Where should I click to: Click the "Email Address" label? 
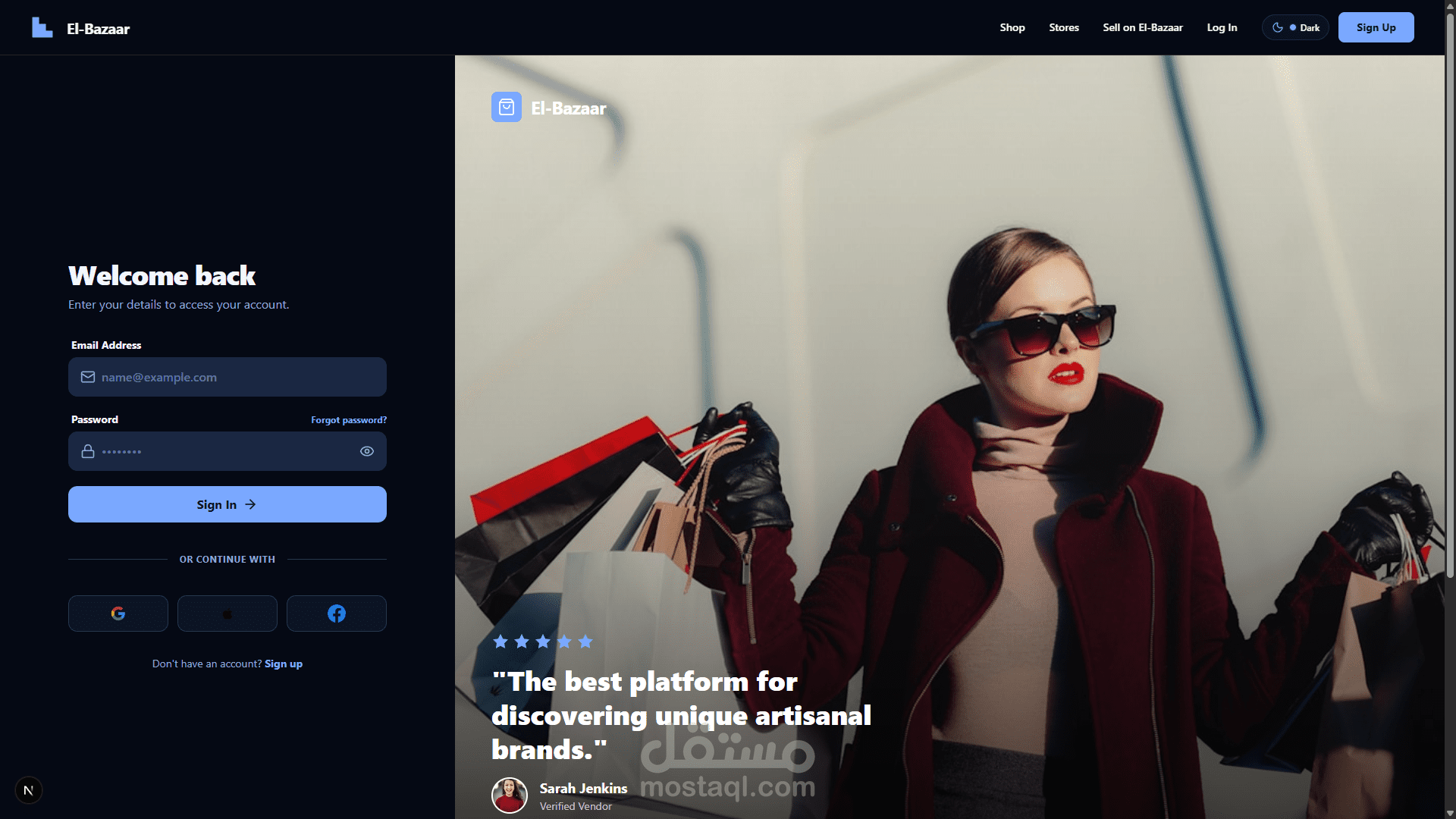click(x=106, y=345)
